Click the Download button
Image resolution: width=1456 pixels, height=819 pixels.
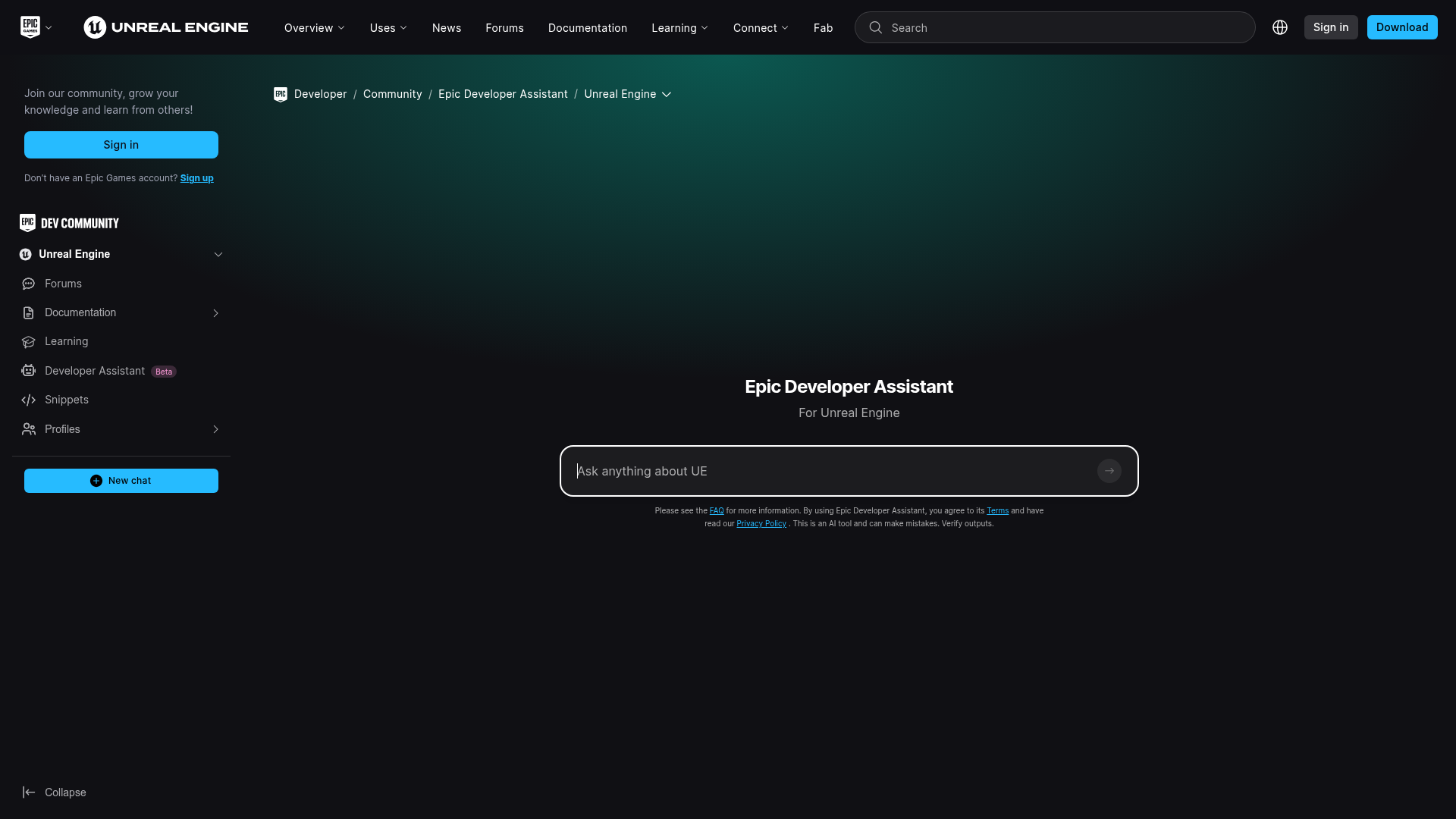1402,27
